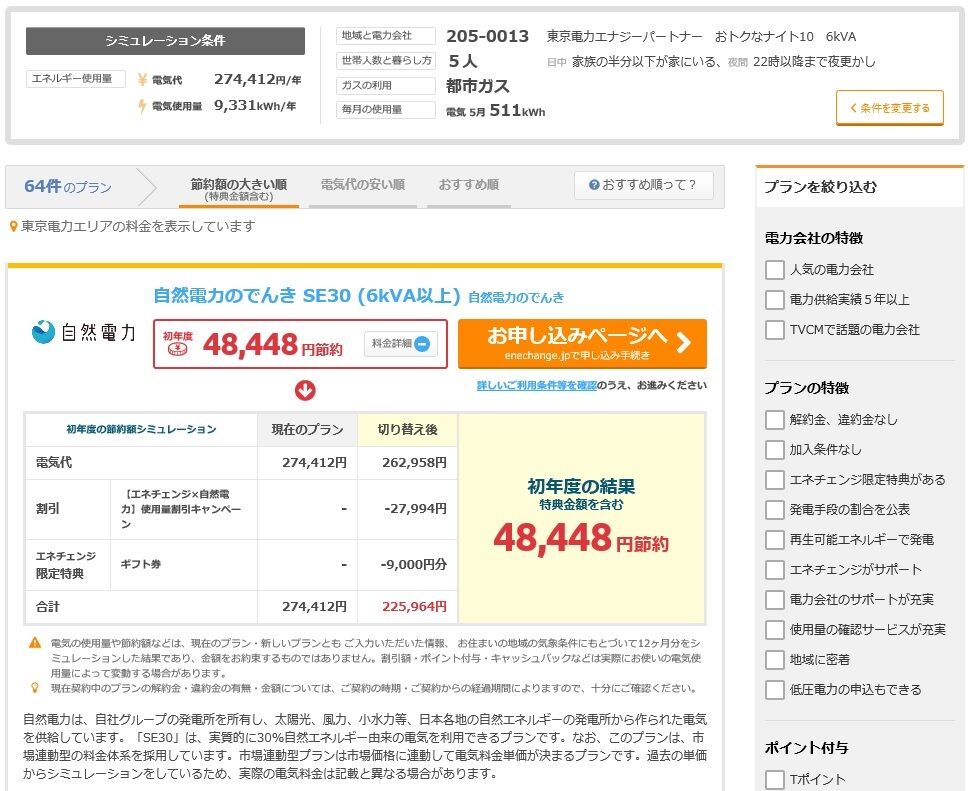Click postal code 205-0013
This screenshot has width=968, height=791.
(488, 36)
